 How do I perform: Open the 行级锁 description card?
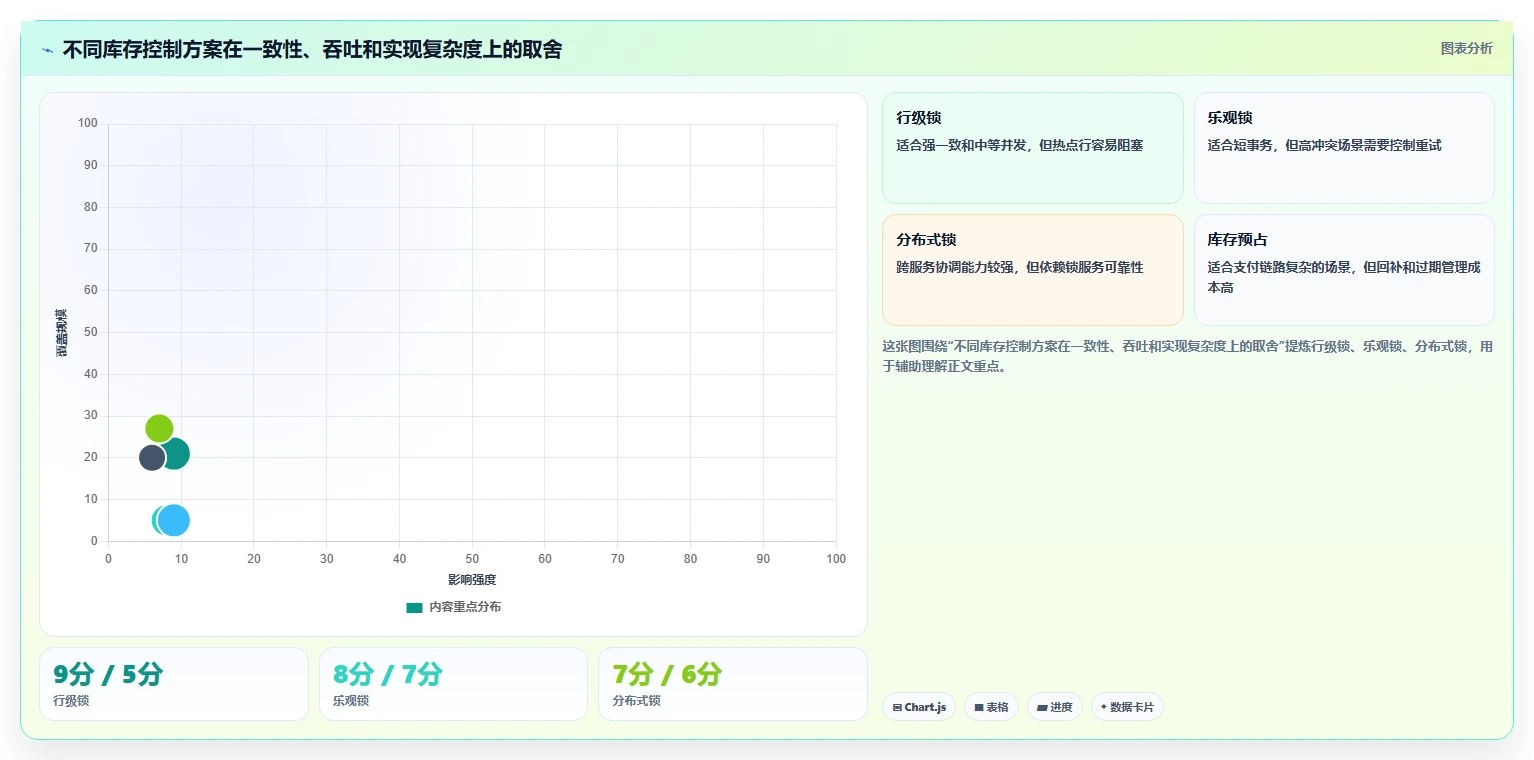pyautogui.click(x=1032, y=148)
